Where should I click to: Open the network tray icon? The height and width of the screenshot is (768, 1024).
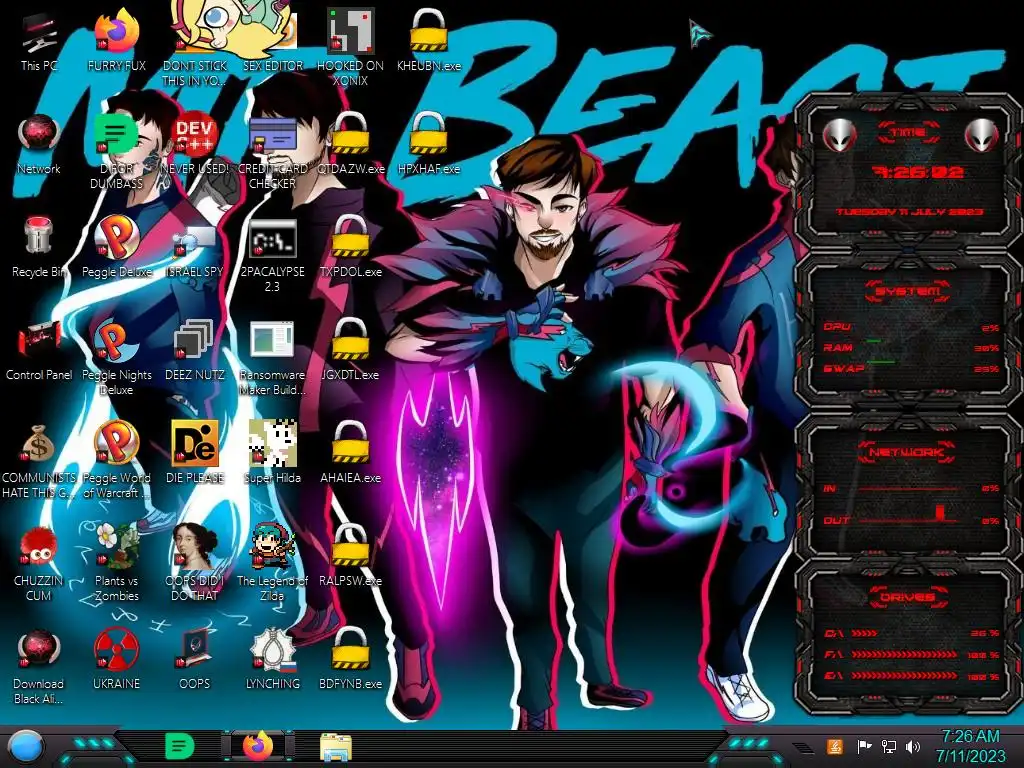coord(889,746)
